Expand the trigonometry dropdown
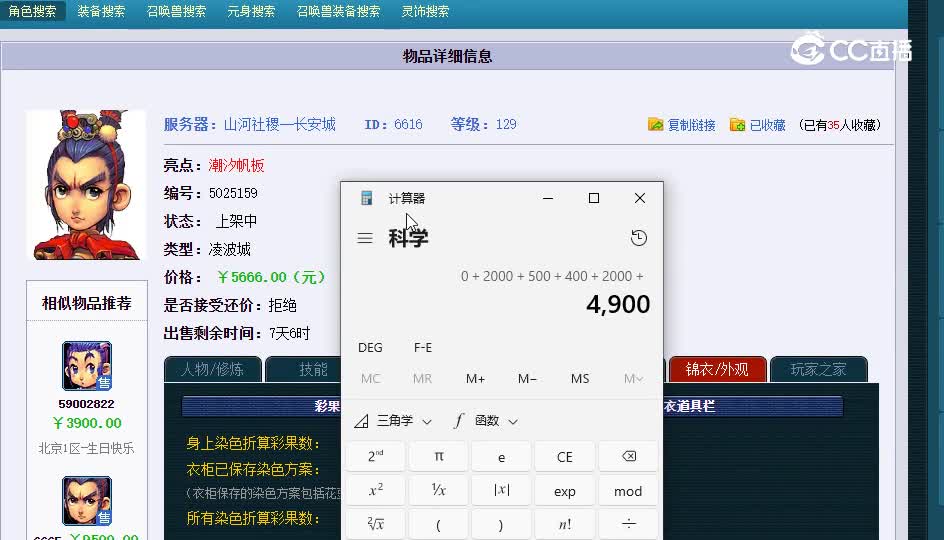Image resolution: width=944 pixels, height=540 pixels. point(393,421)
